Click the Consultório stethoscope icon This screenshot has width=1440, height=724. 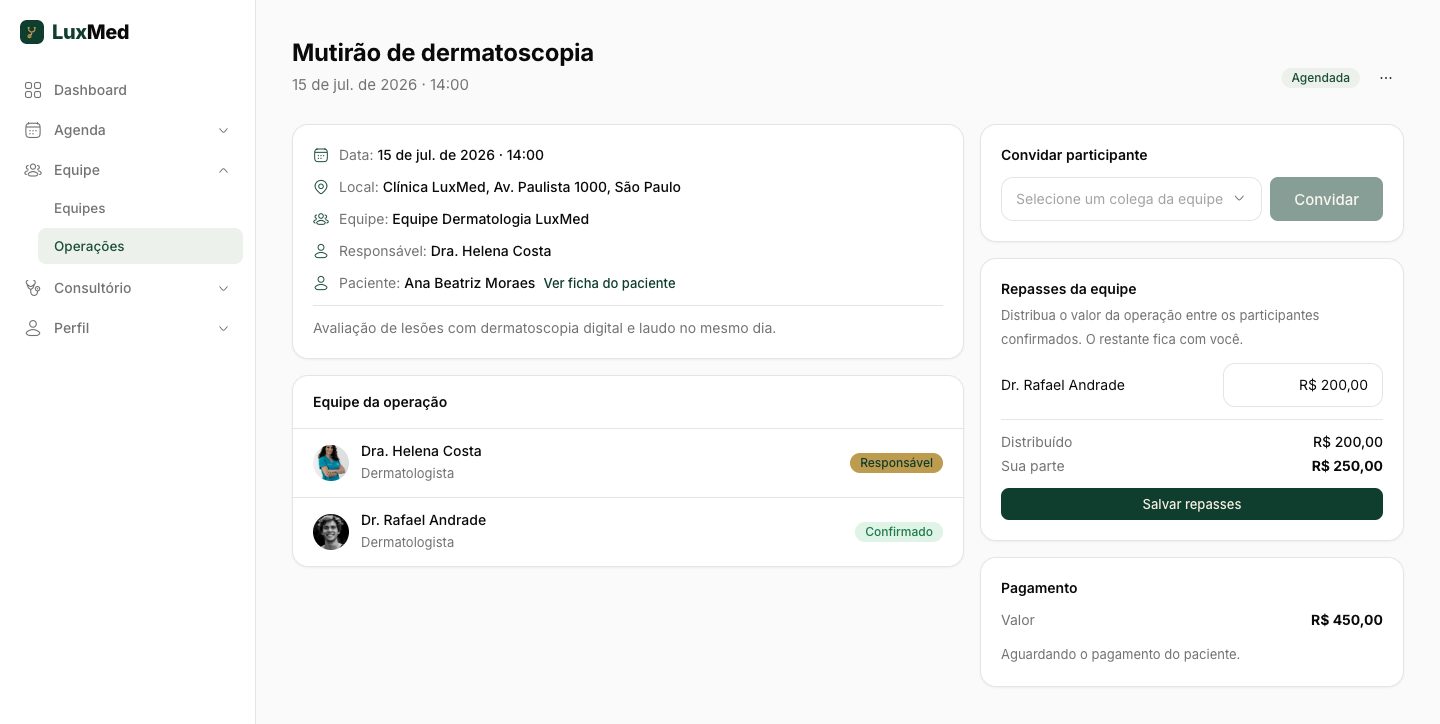[x=33, y=288]
